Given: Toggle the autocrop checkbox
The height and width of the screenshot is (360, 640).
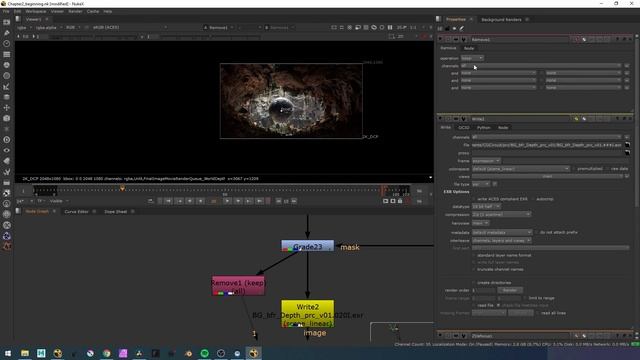Looking at the screenshot, I should [x=533, y=199].
